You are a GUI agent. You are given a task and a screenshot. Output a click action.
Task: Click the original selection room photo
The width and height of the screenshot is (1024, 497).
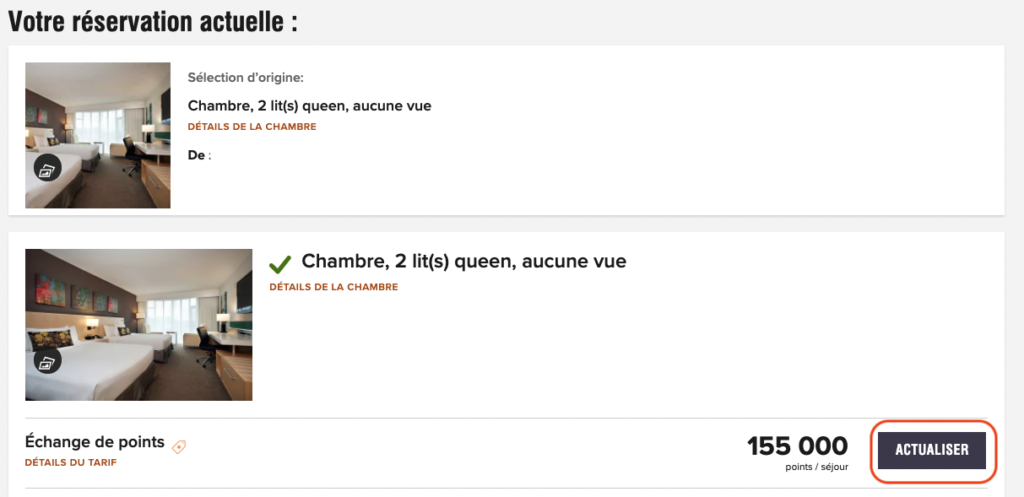tap(98, 135)
